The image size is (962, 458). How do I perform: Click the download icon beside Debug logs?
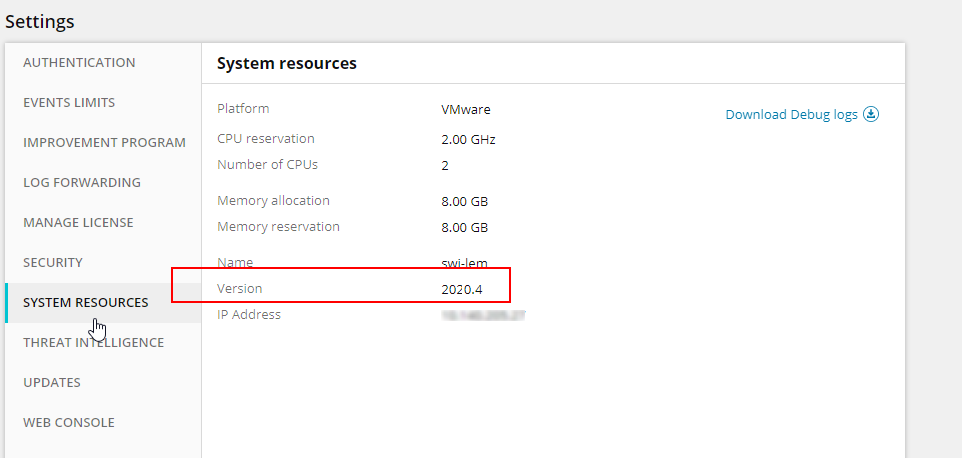tap(871, 114)
